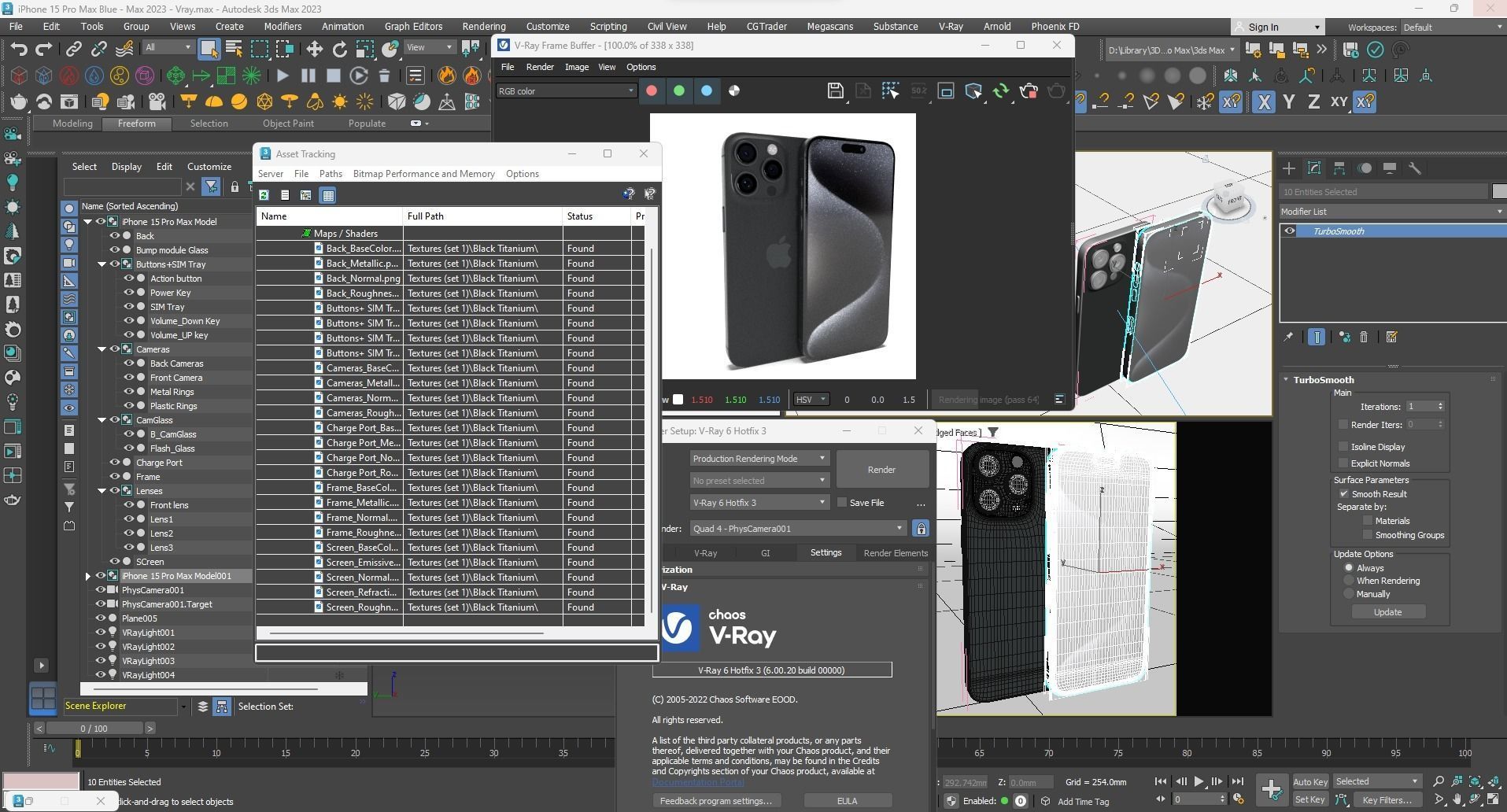The height and width of the screenshot is (812, 1507).
Task: Open Production Rendering Mode dropdown
Action: click(759, 459)
